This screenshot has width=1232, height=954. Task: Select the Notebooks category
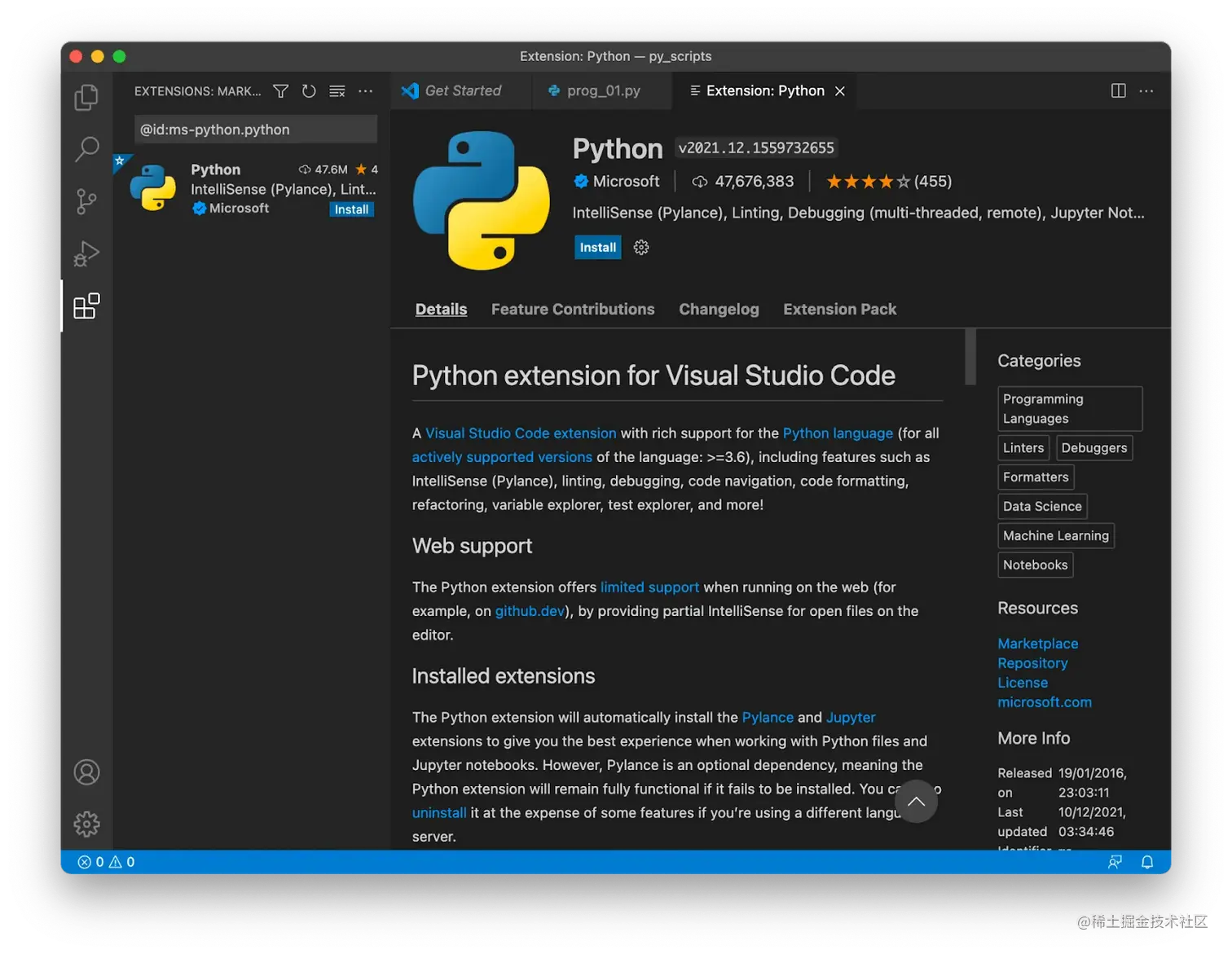1035,565
